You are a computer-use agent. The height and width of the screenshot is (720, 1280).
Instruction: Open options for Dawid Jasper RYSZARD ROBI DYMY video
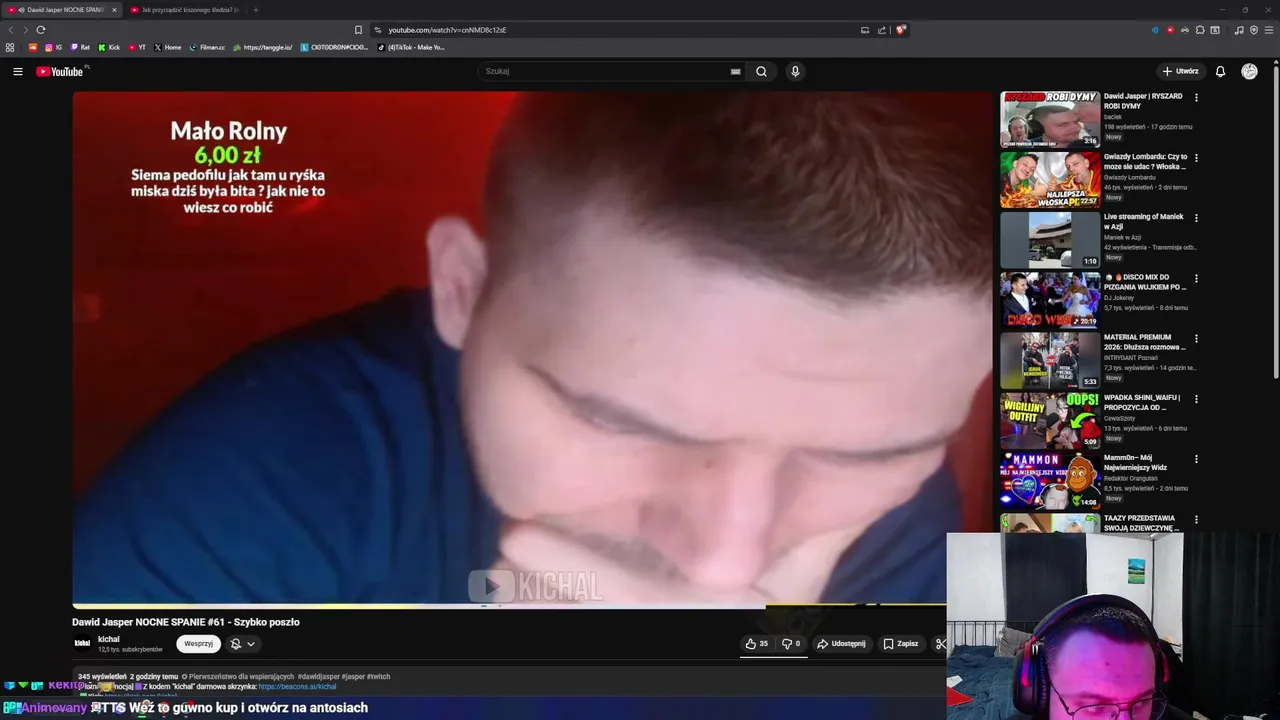pyautogui.click(x=1196, y=97)
